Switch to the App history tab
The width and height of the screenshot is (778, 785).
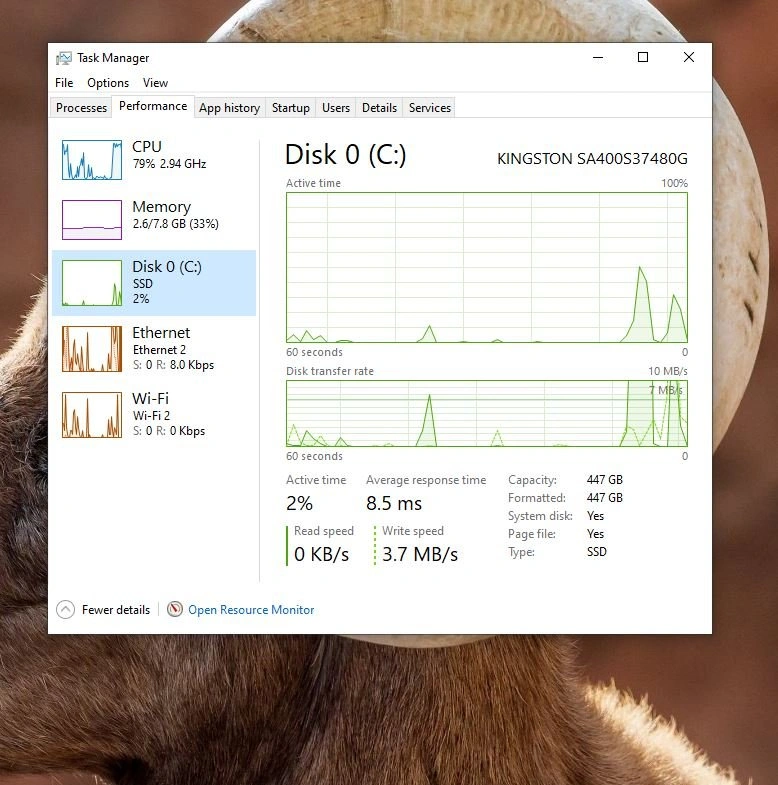point(229,108)
